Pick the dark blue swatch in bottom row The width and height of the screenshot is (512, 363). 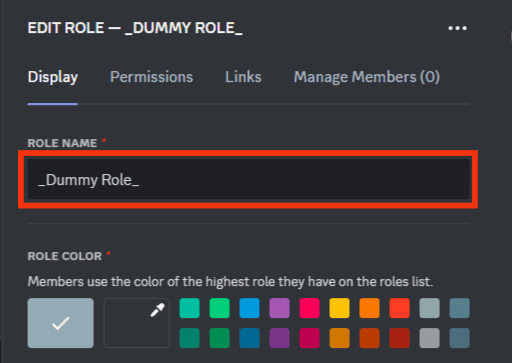click(250, 338)
